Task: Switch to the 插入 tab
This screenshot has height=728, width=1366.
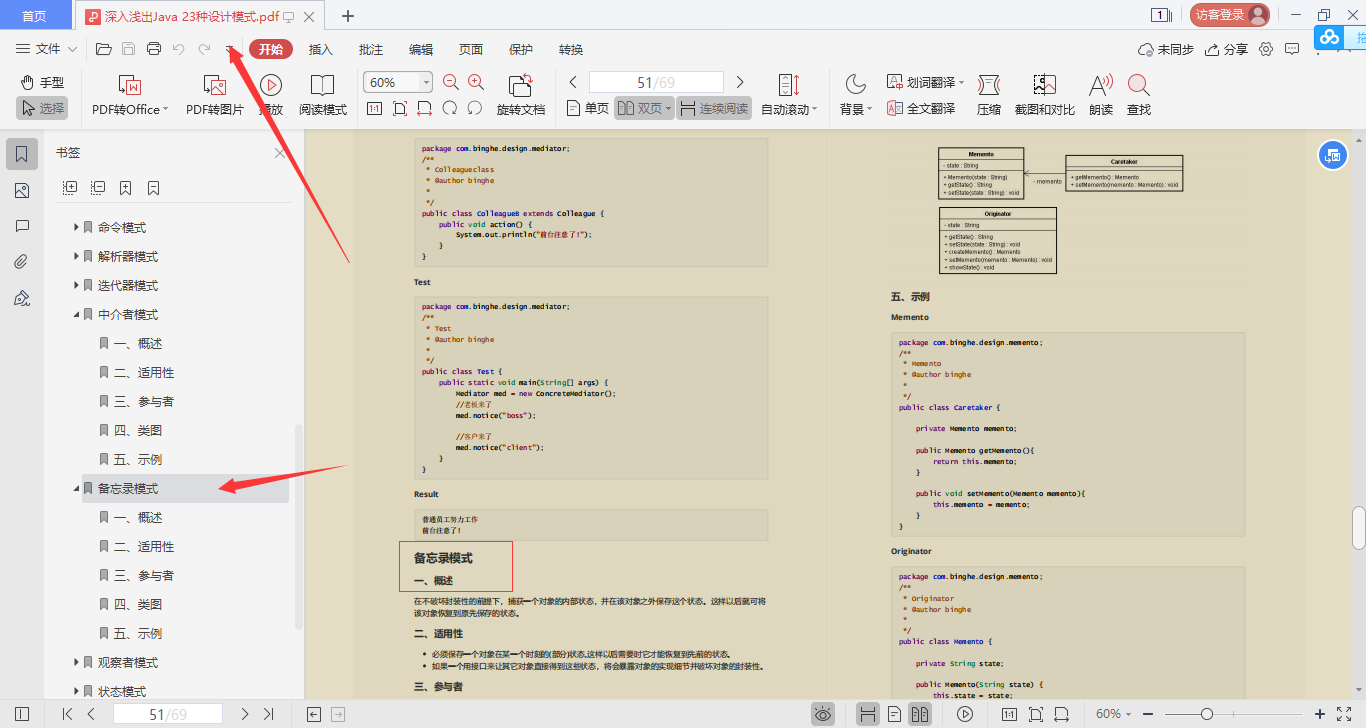Action: pyautogui.click(x=321, y=50)
